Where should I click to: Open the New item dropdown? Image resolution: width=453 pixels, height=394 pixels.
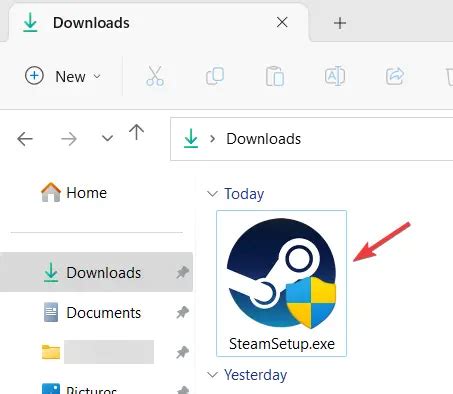pos(63,76)
